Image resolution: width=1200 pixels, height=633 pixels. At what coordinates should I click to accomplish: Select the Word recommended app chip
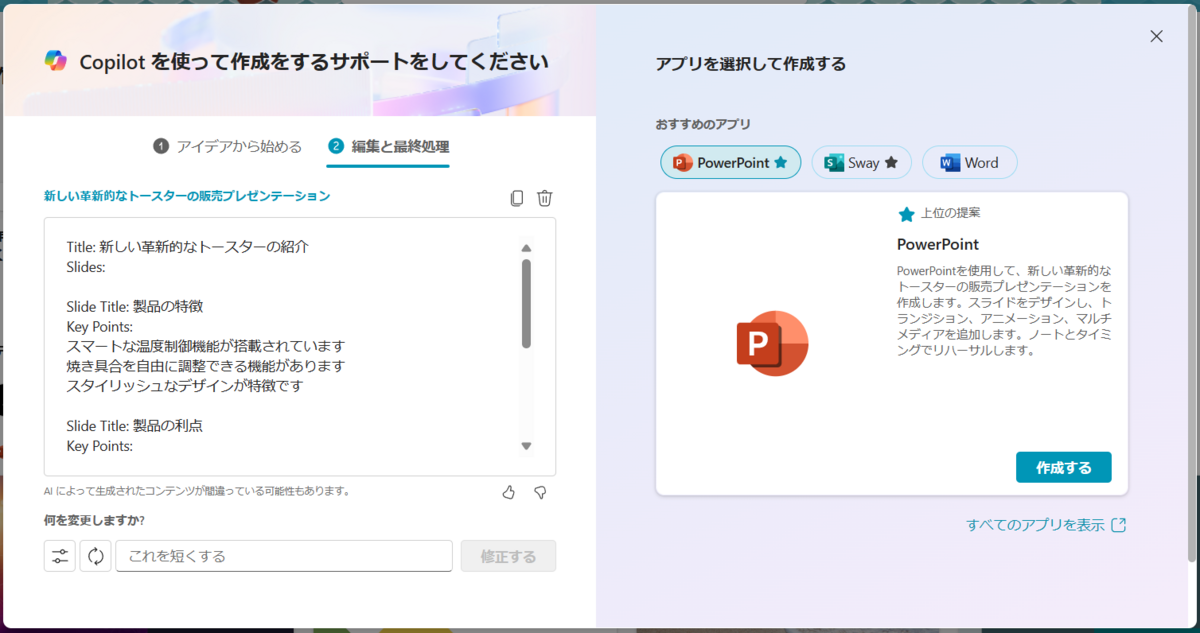pyautogui.click(x=969, y=162)
